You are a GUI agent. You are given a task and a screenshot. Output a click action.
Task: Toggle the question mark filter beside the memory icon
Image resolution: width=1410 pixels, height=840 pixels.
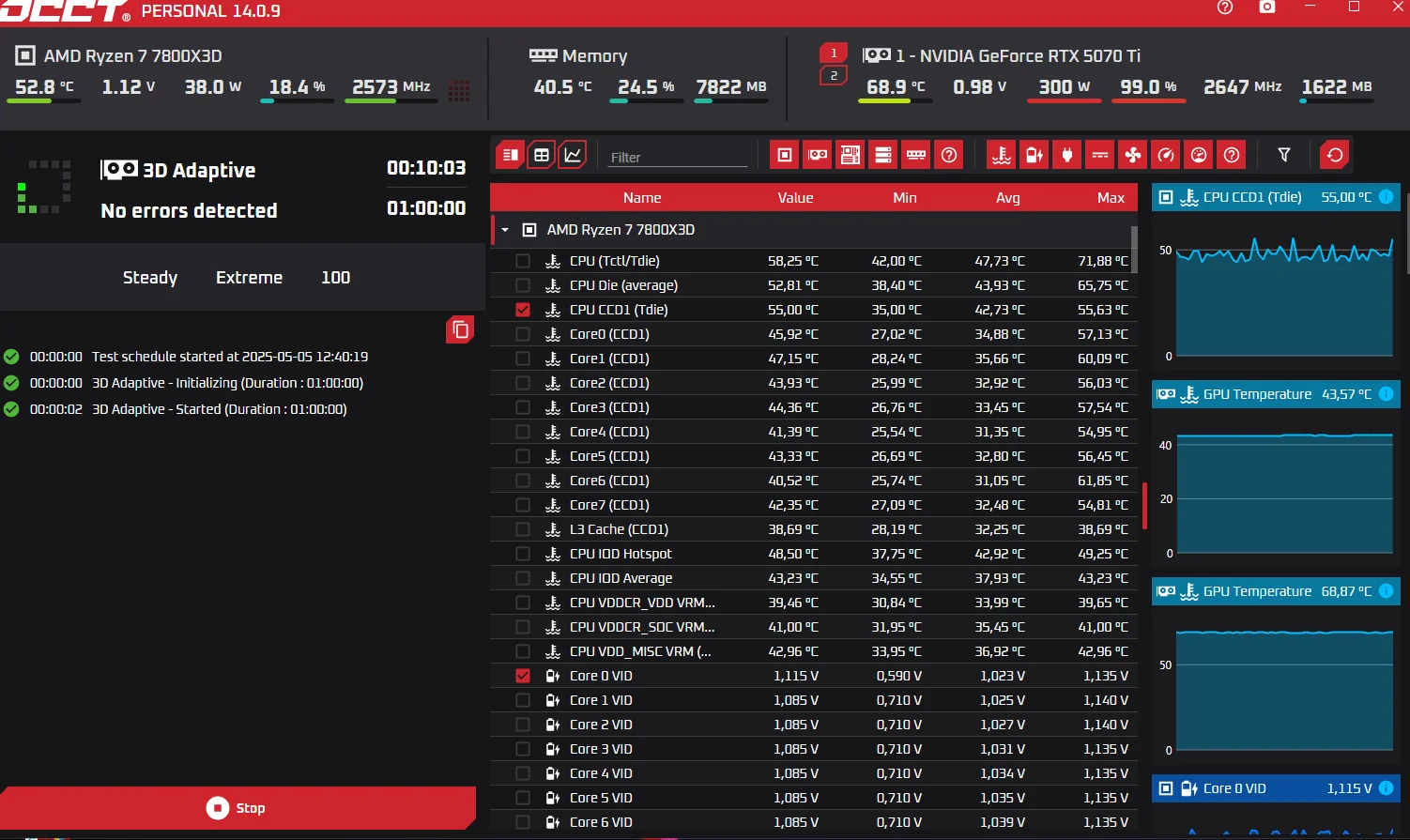point(949,155)
